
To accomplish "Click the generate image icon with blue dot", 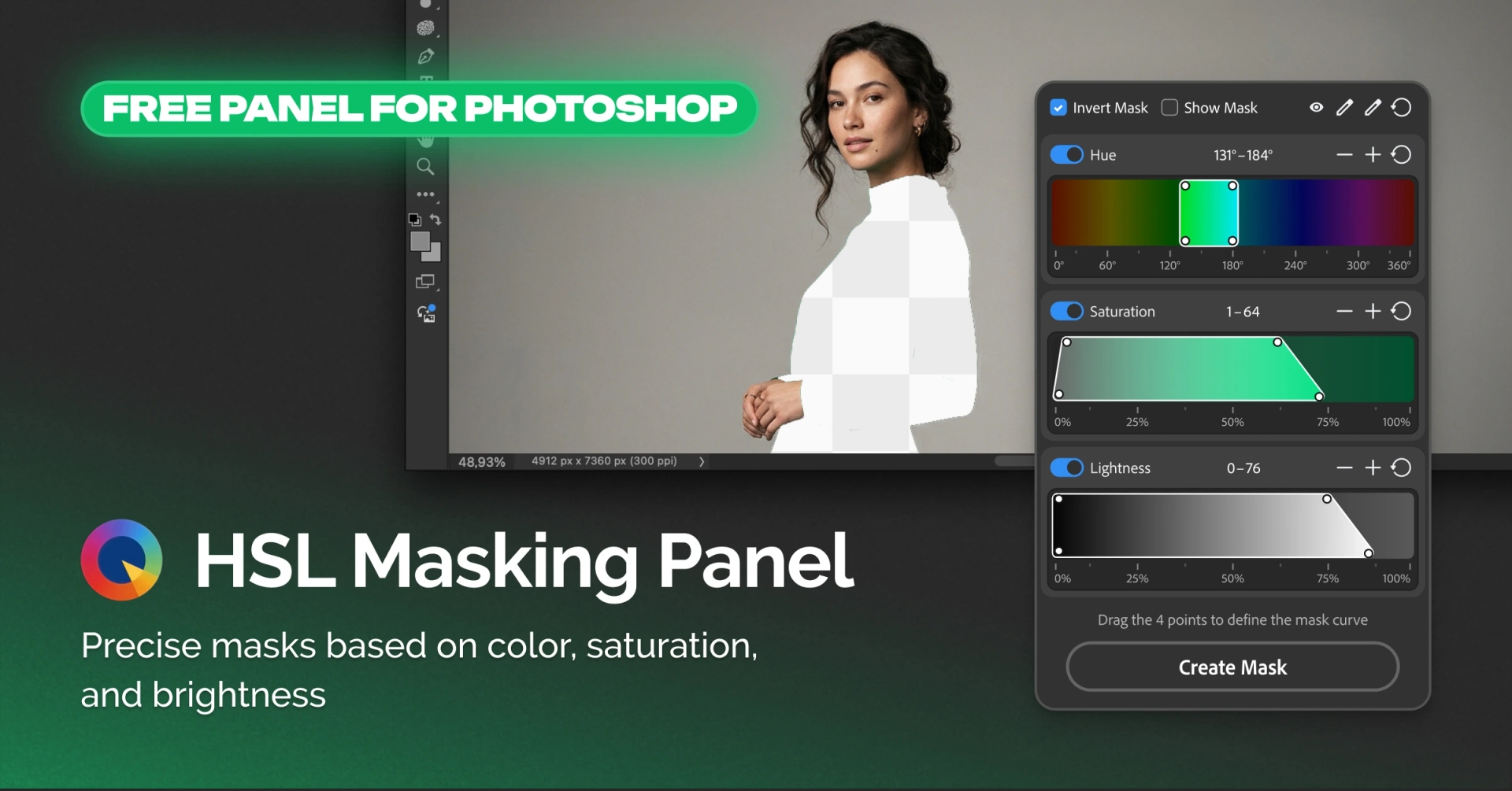I will pos(426,313).
